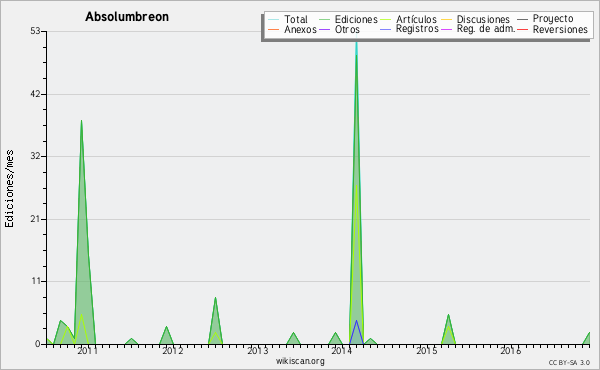Click the '2014' x-axis label

point(342,350)
